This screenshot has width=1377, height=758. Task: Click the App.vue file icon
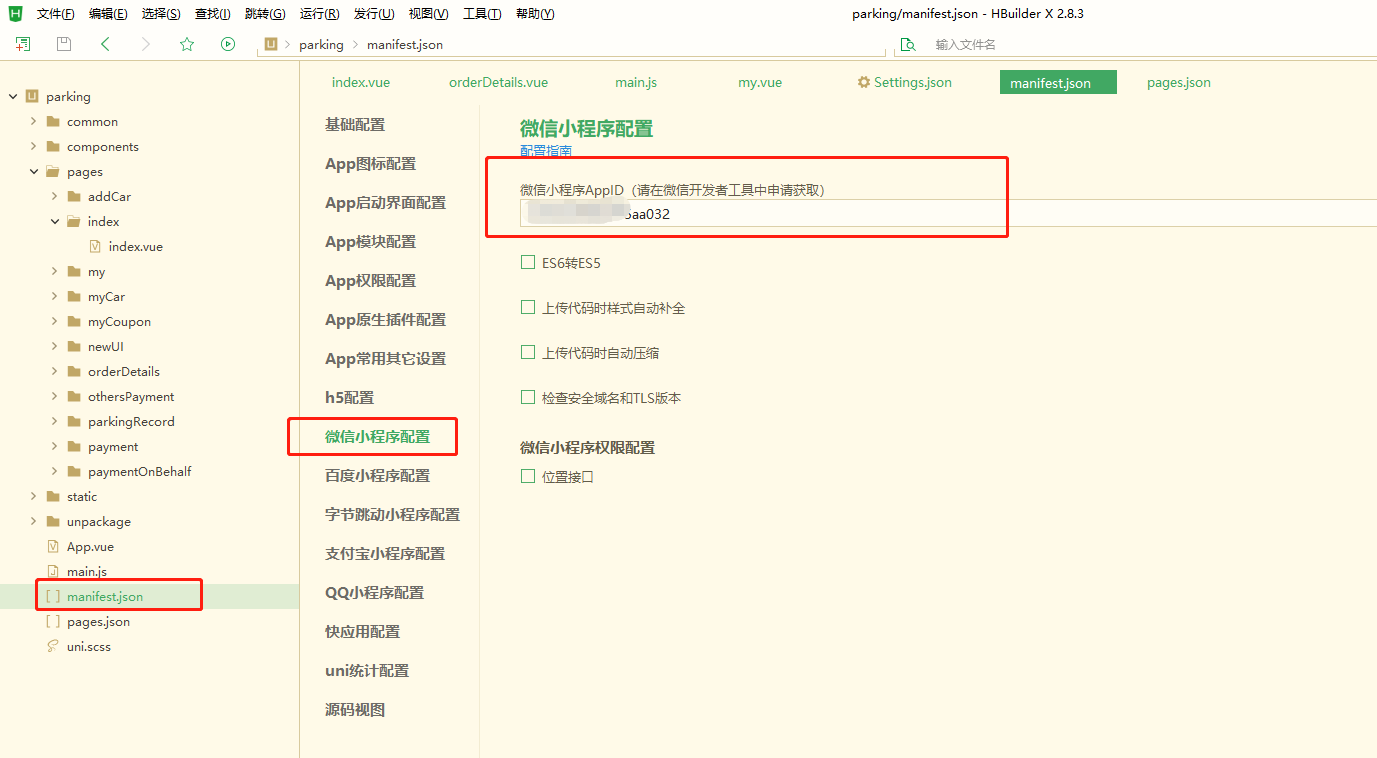53,547
